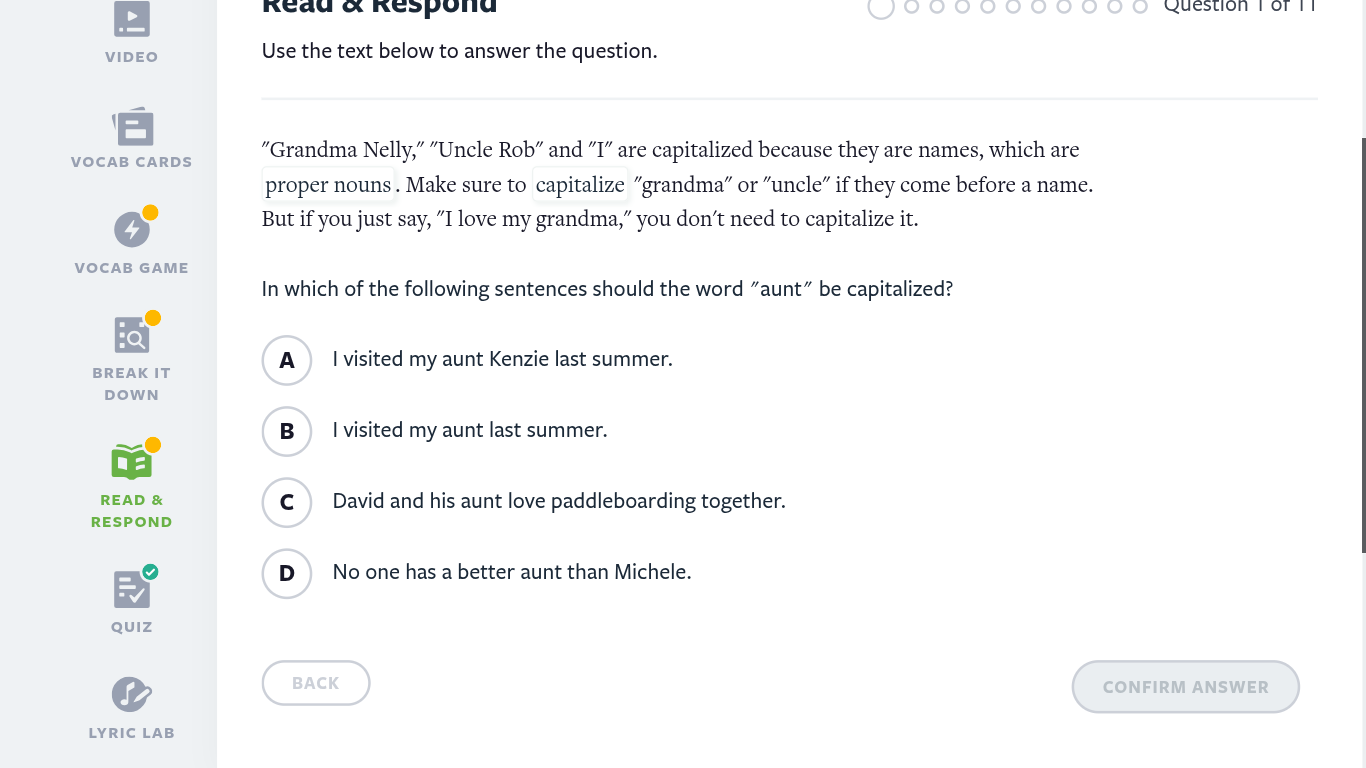Choose answer A radio circle
The image size is (1366, 768).
[287, 360]
